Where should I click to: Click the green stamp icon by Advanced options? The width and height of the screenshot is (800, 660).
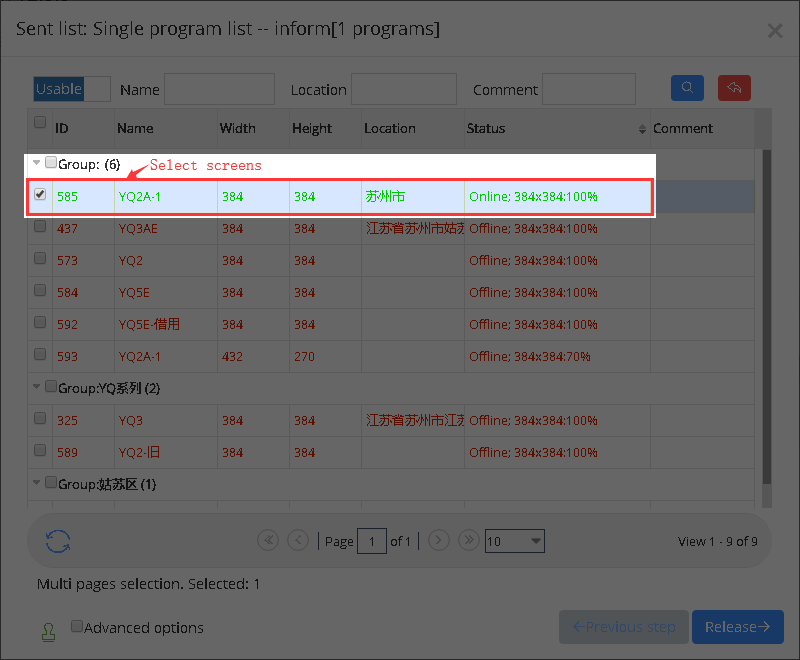48,632
